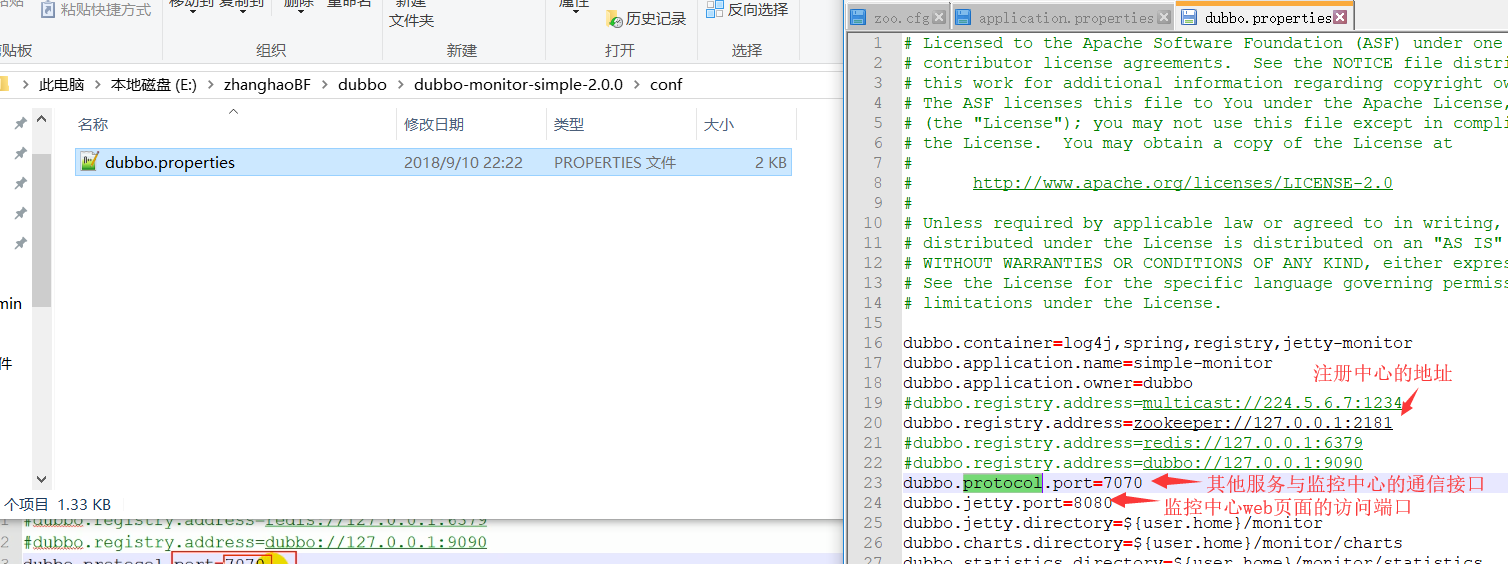The image size is (1508, 564).
Task: Click the multicast://224.5.6.7:1234 link
Action: tap(1272, 403)
